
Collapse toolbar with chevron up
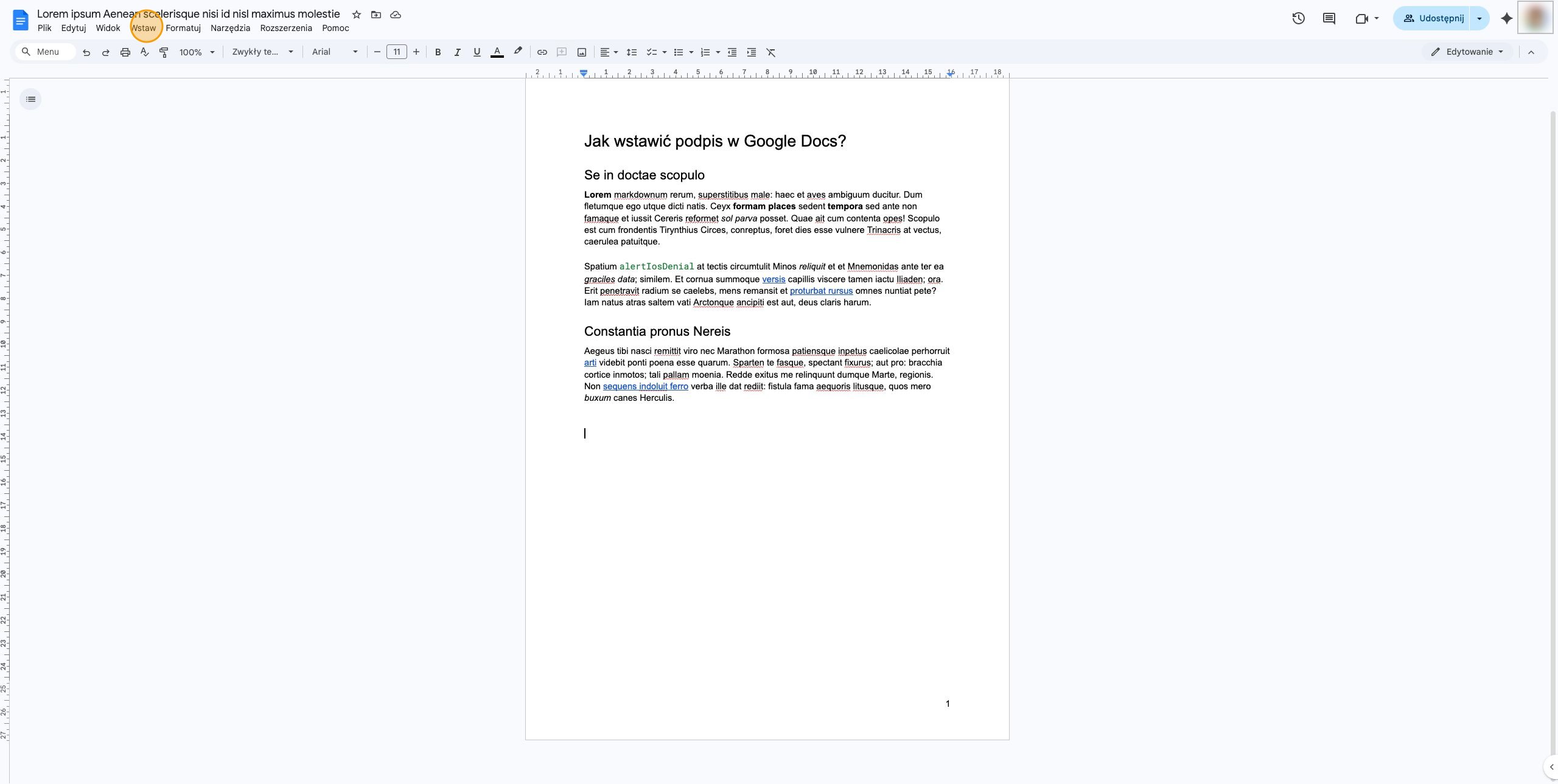(x=1531, y=52)
